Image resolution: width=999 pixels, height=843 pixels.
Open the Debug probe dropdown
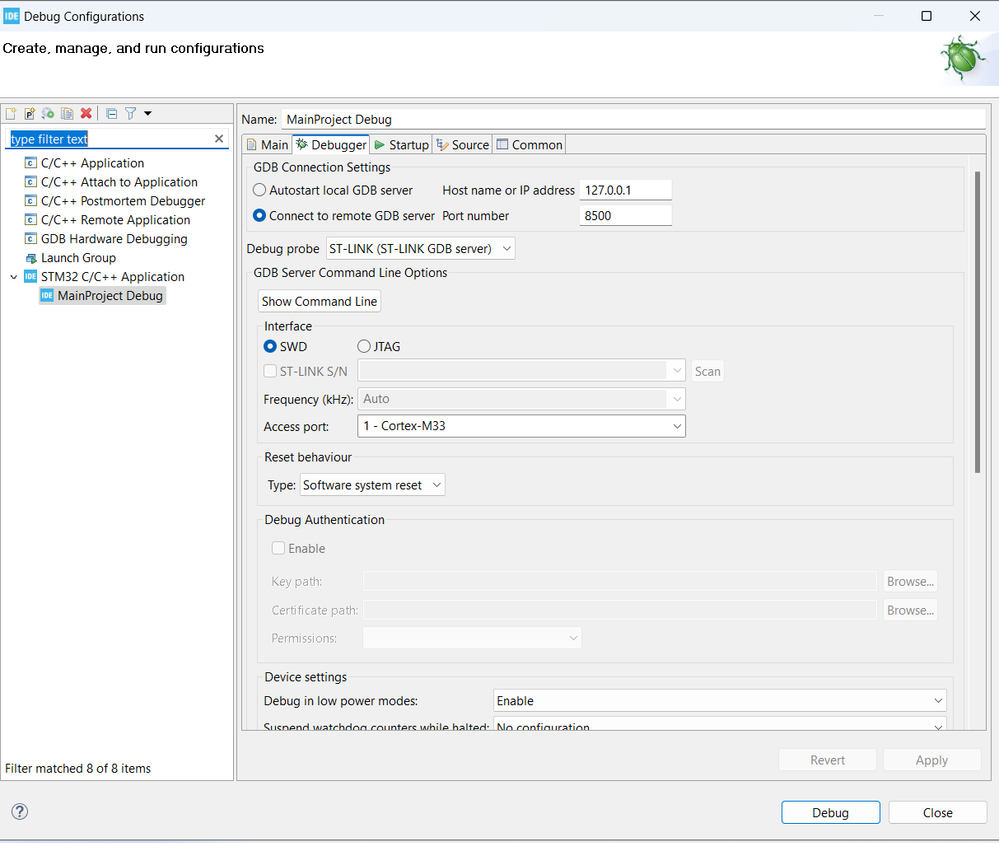pos(420,248)
